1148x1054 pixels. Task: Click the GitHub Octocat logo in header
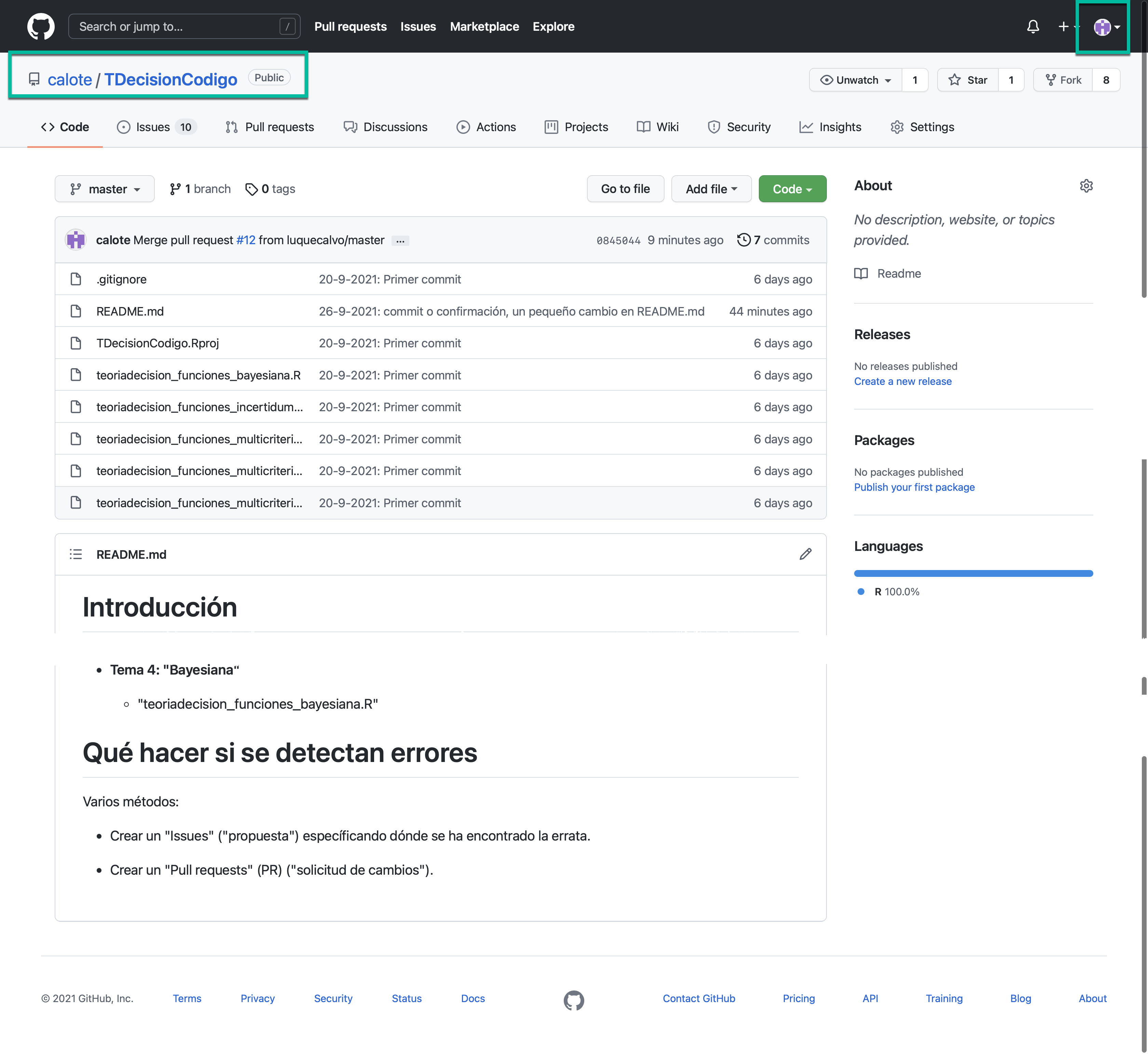(41, 26)
